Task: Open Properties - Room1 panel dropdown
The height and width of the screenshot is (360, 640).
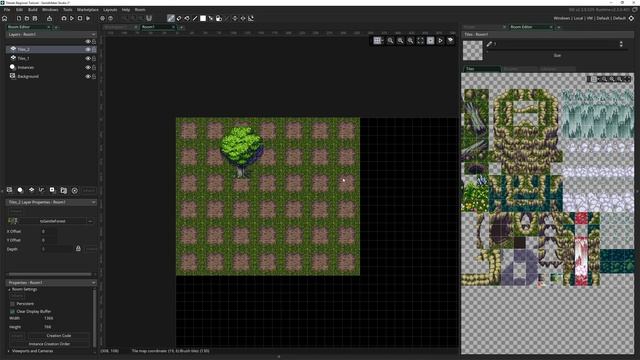Action: 93,282
